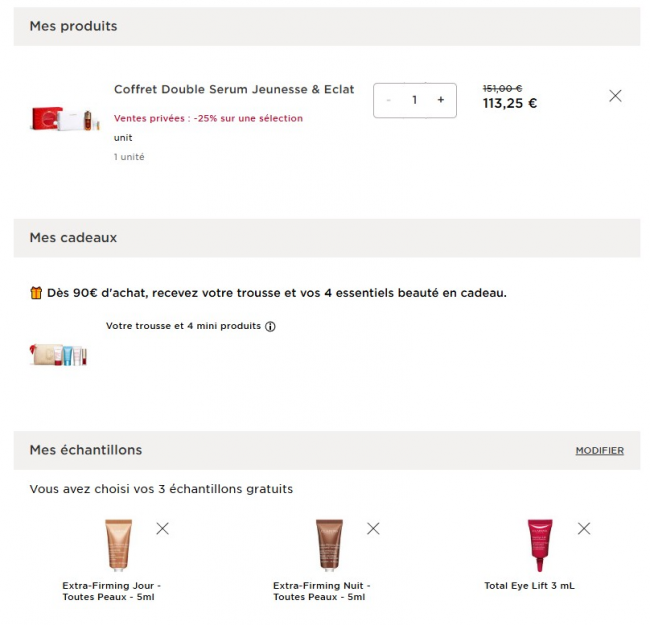Click Ventes privées -25% promotion text
650x625 pixels.
[x=208, y=118]
